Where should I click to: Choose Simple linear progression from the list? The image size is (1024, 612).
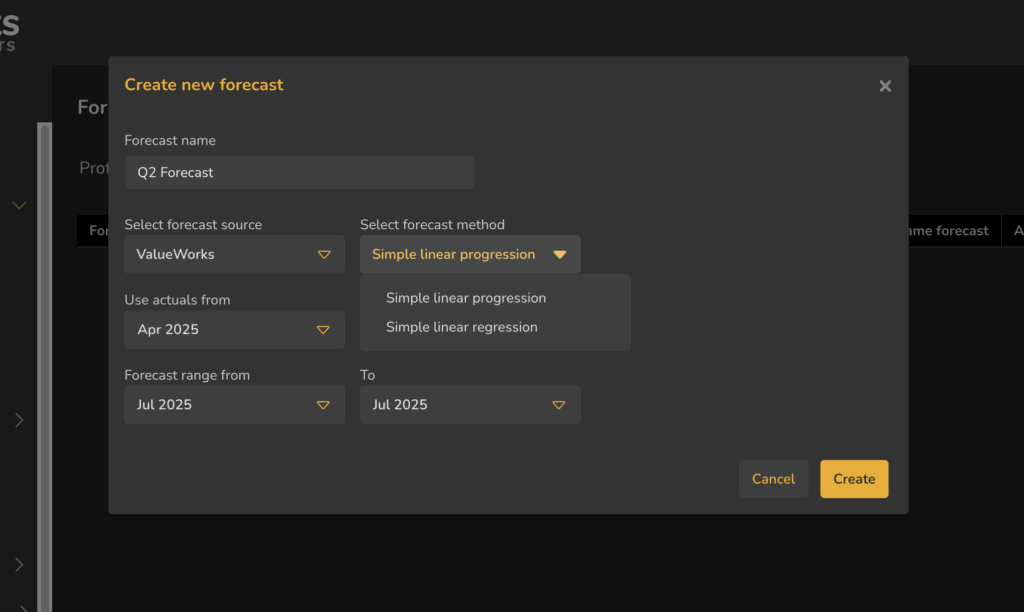pyautogui.click(x=466, y=298)
